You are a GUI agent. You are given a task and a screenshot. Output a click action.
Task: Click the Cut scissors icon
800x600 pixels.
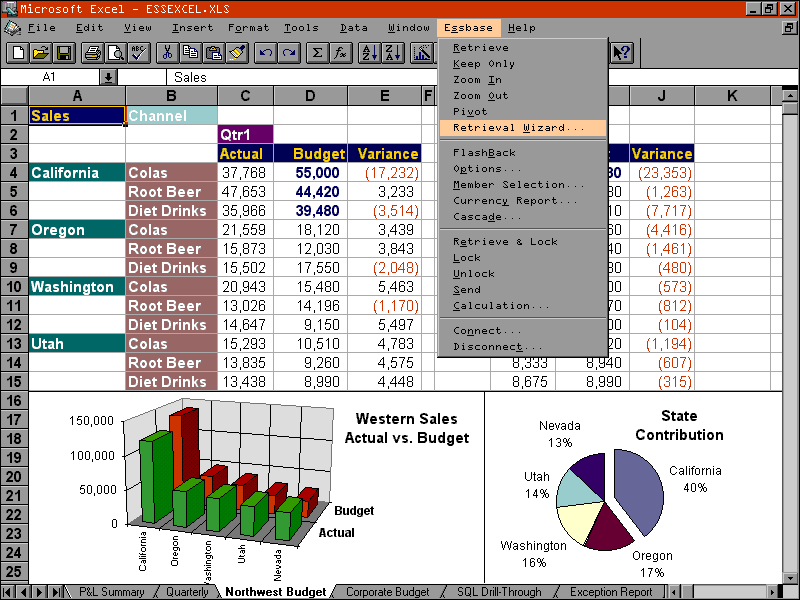coord(167,53)
